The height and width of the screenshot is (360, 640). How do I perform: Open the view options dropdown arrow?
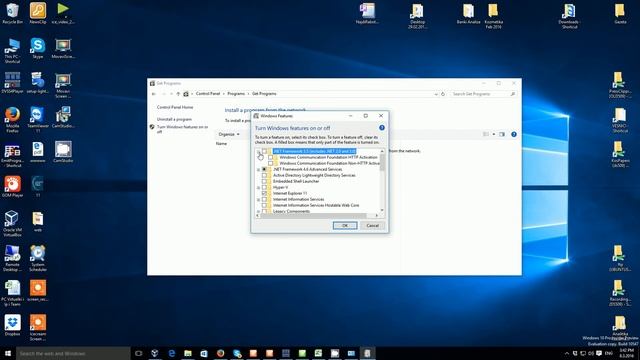pos(493,134)
